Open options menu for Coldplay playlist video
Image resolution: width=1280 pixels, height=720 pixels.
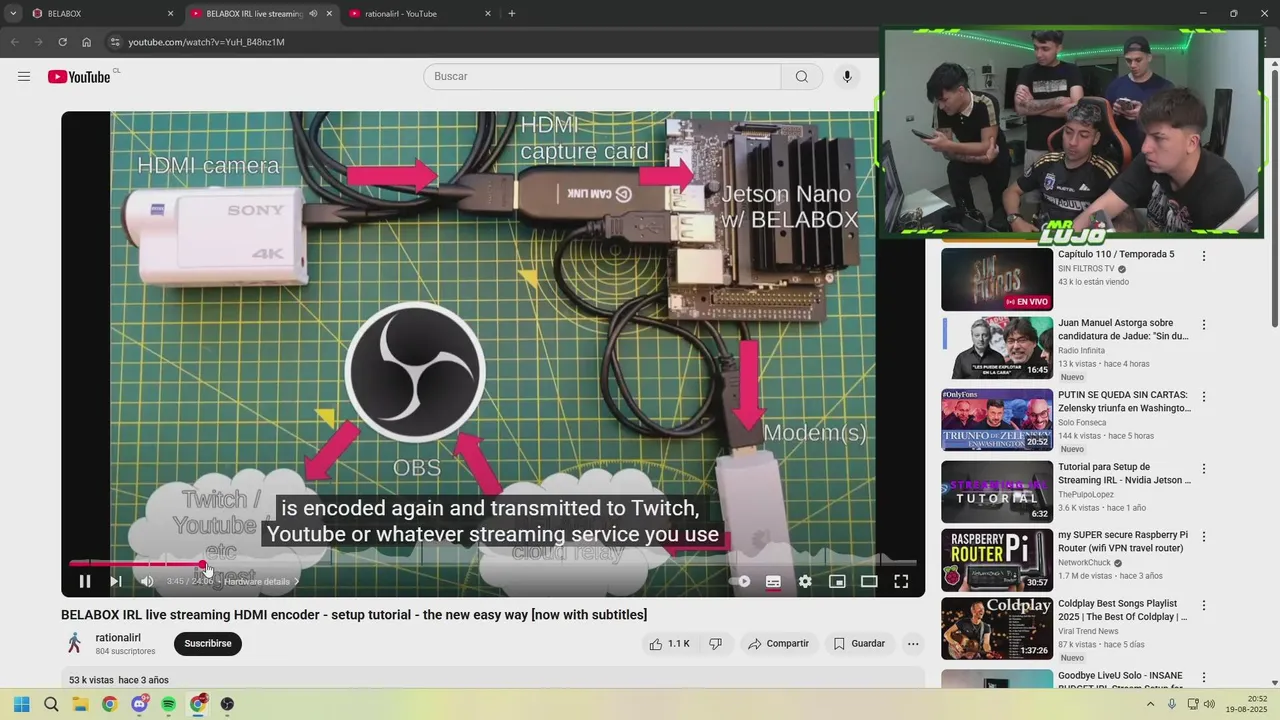[1204, 605]
